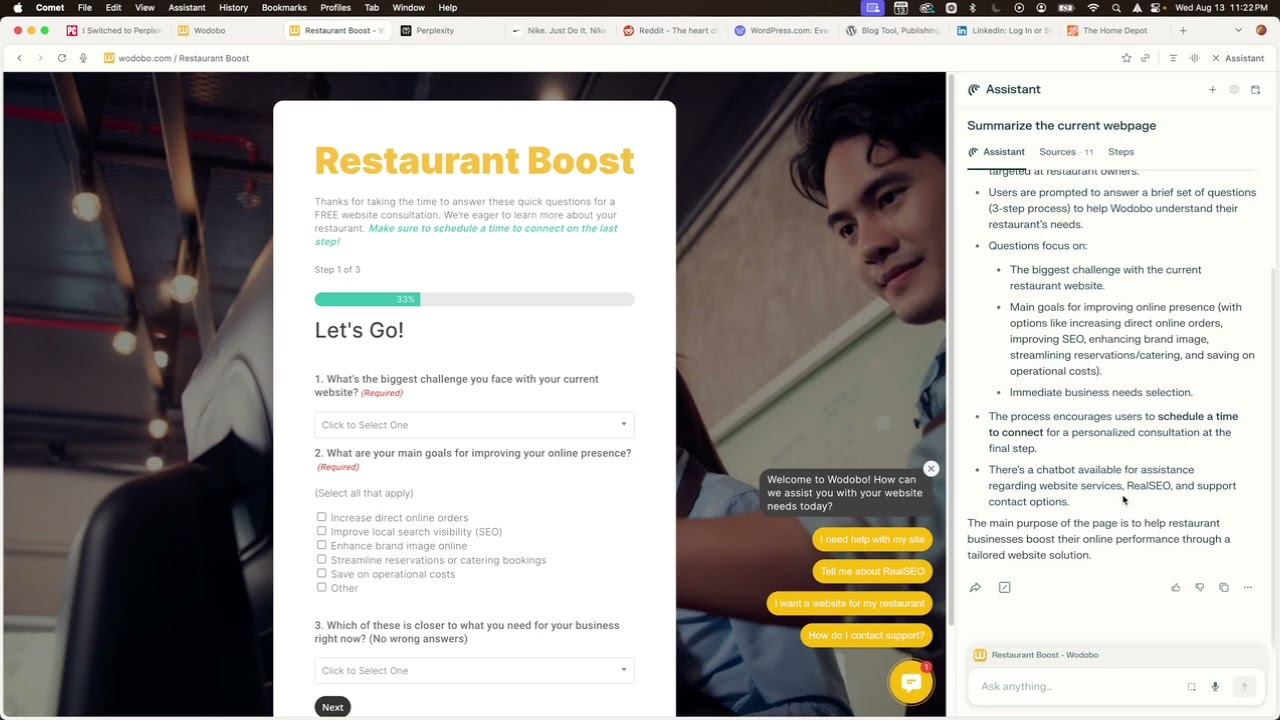Click the microphone in Ask anything box
The width and height of the screenshot is (1280, 720).
point(1215,686)
